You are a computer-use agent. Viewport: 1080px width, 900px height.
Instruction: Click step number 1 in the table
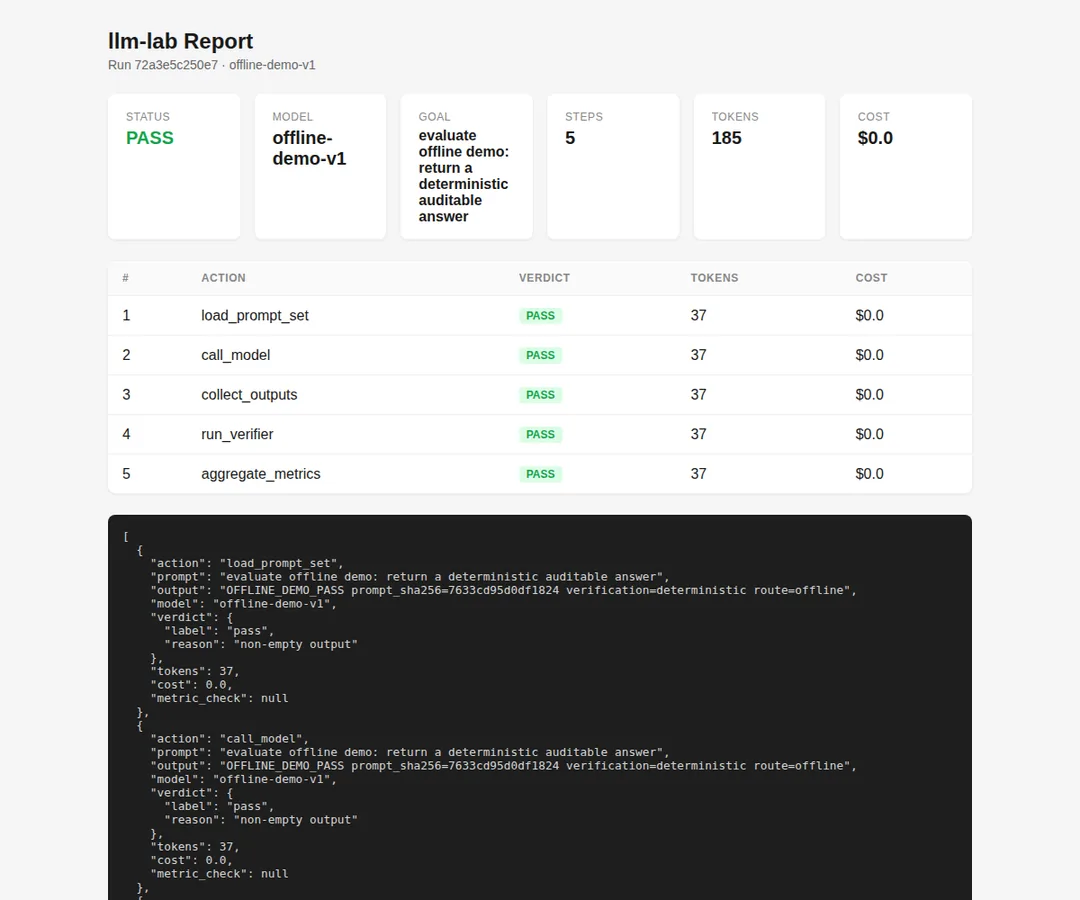126,315
